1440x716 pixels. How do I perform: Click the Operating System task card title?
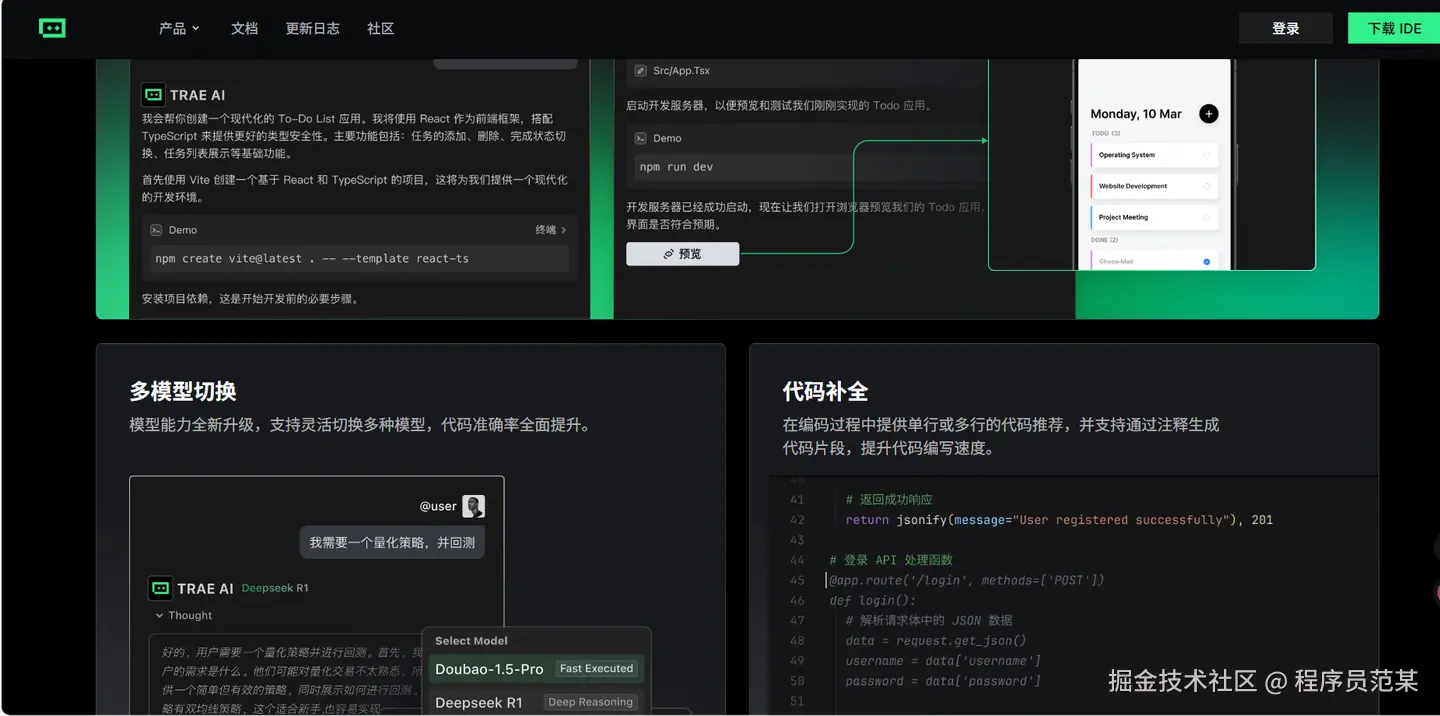pyautogui.click(x=1126, y=155)
